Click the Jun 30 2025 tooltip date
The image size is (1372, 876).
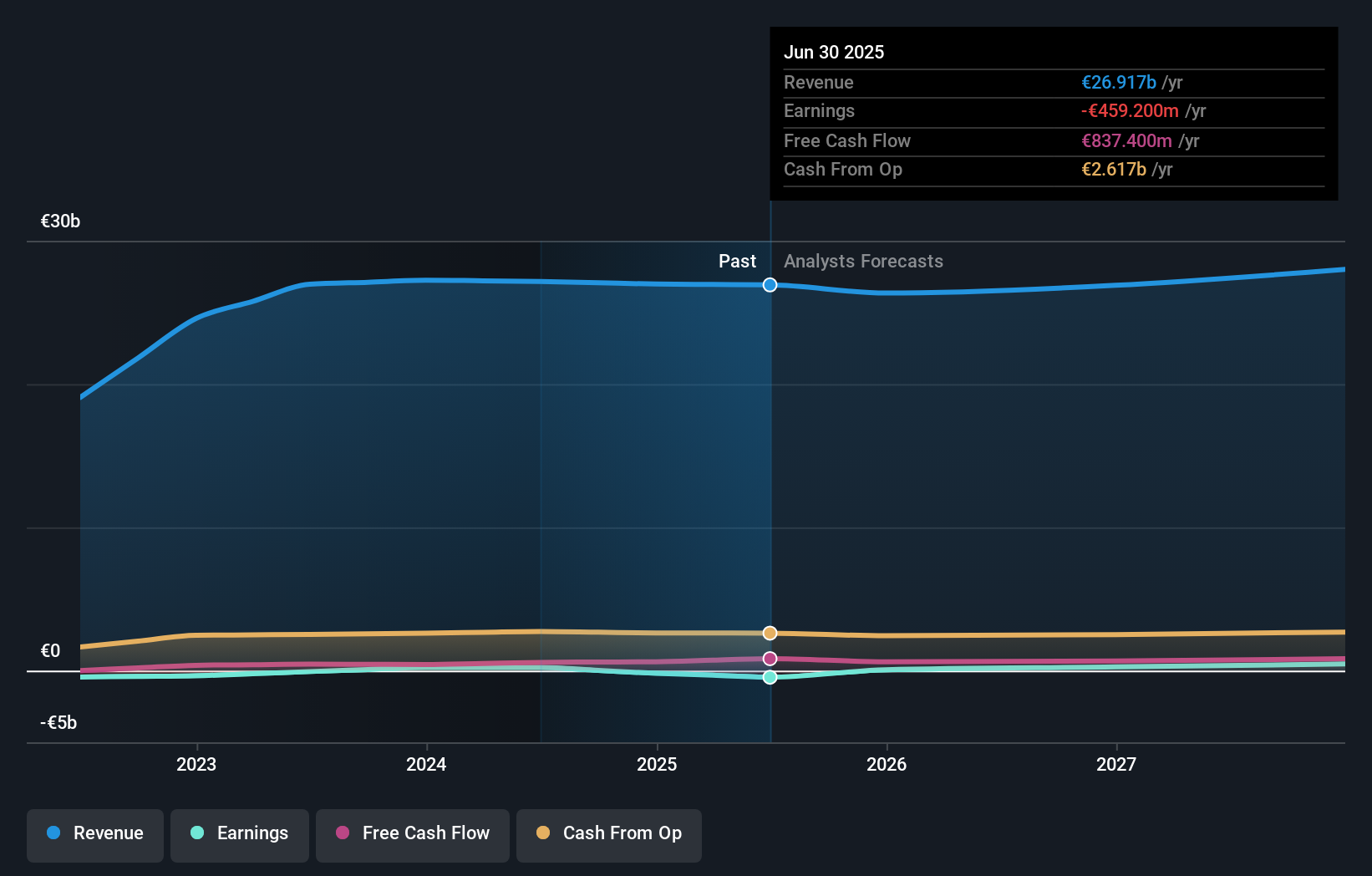pyautogui.click(x=834, y=52)
